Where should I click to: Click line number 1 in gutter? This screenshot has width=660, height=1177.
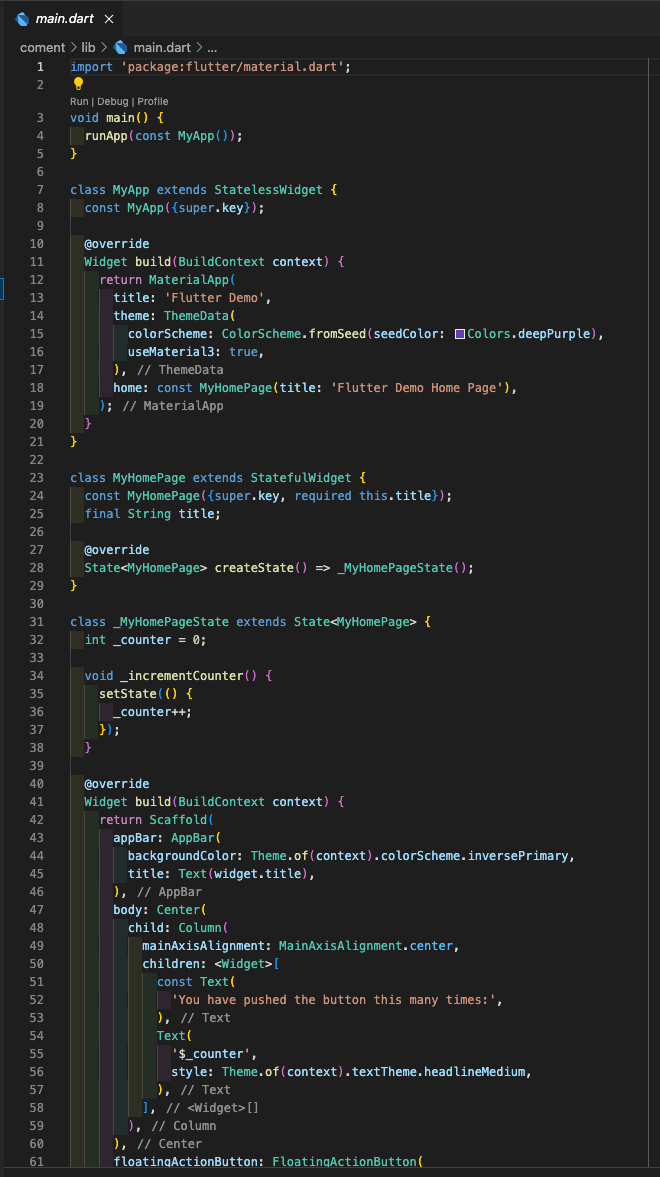pos(41,67)
